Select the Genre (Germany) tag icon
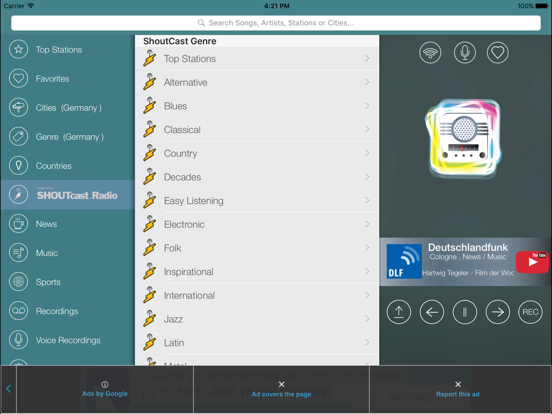 tap(18, 136)
